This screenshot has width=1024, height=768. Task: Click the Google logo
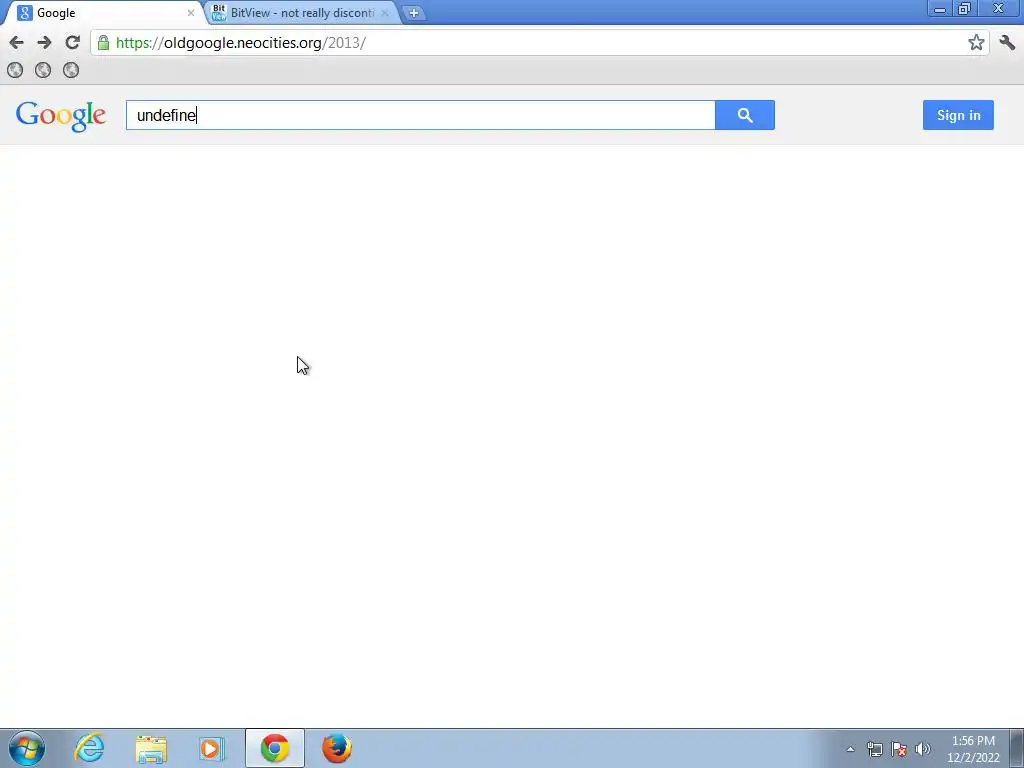(61, 116)
